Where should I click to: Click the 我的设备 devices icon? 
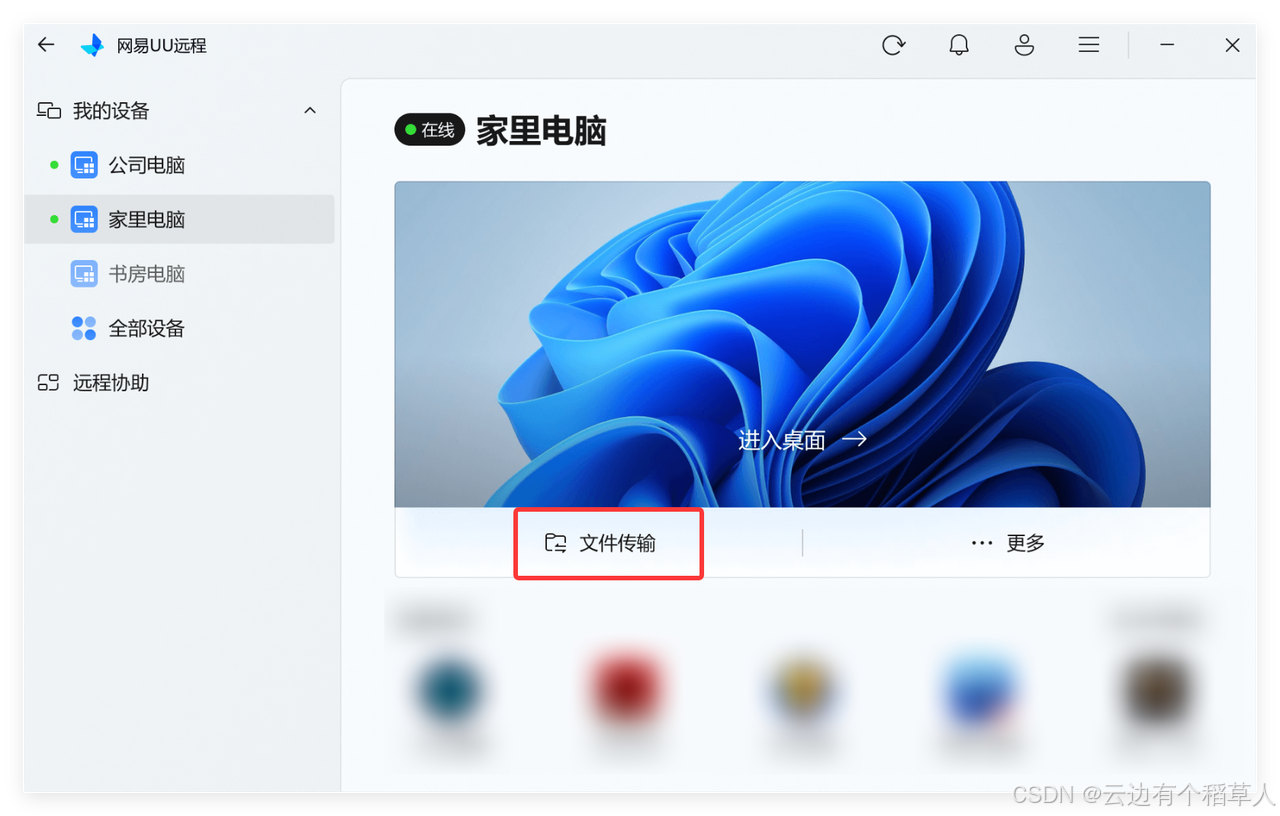tap(49, 110)
